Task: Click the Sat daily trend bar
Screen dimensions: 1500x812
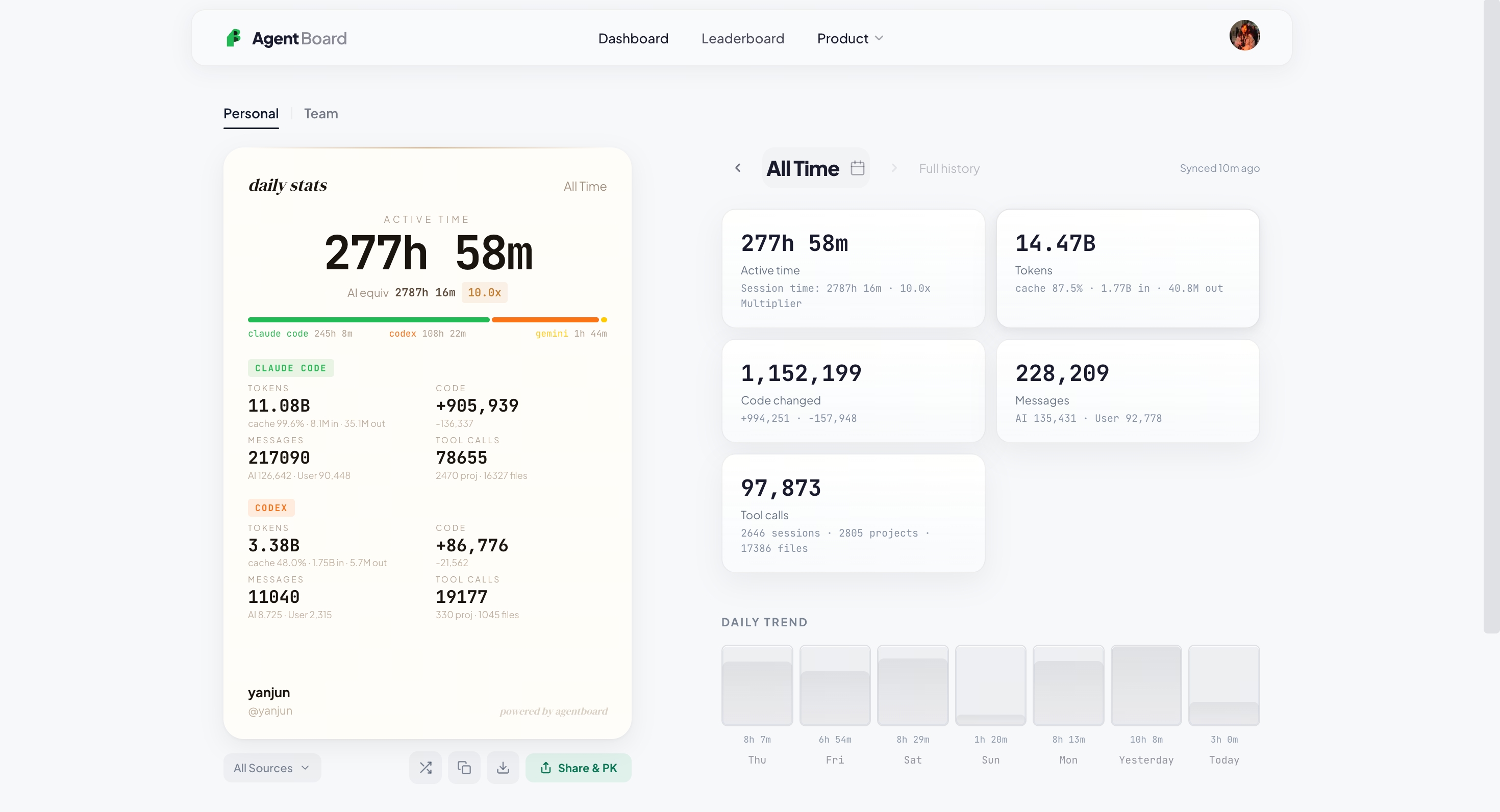Action: (912, 686)
